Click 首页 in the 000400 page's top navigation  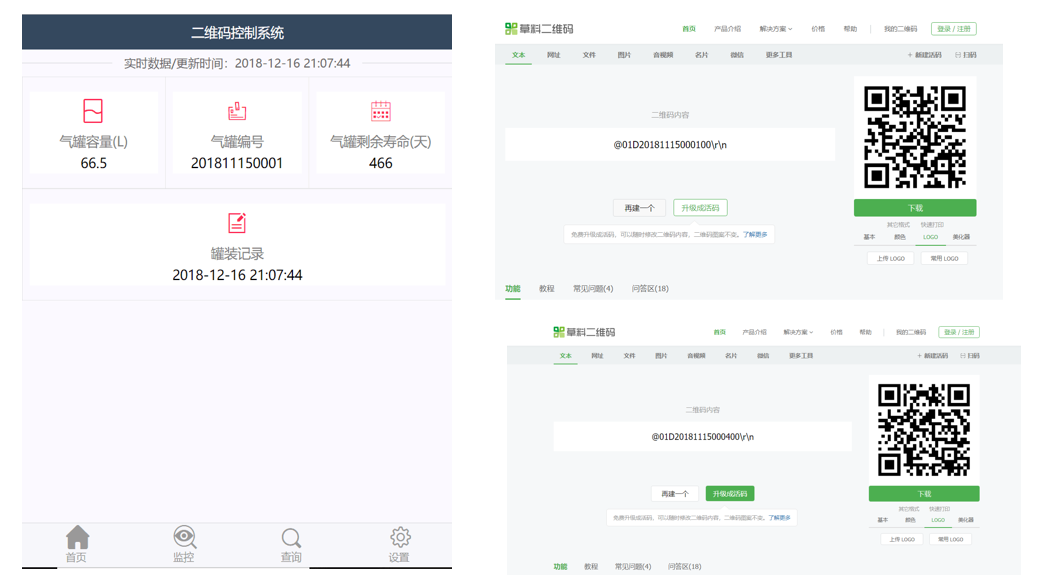click(x=720, y=332)
